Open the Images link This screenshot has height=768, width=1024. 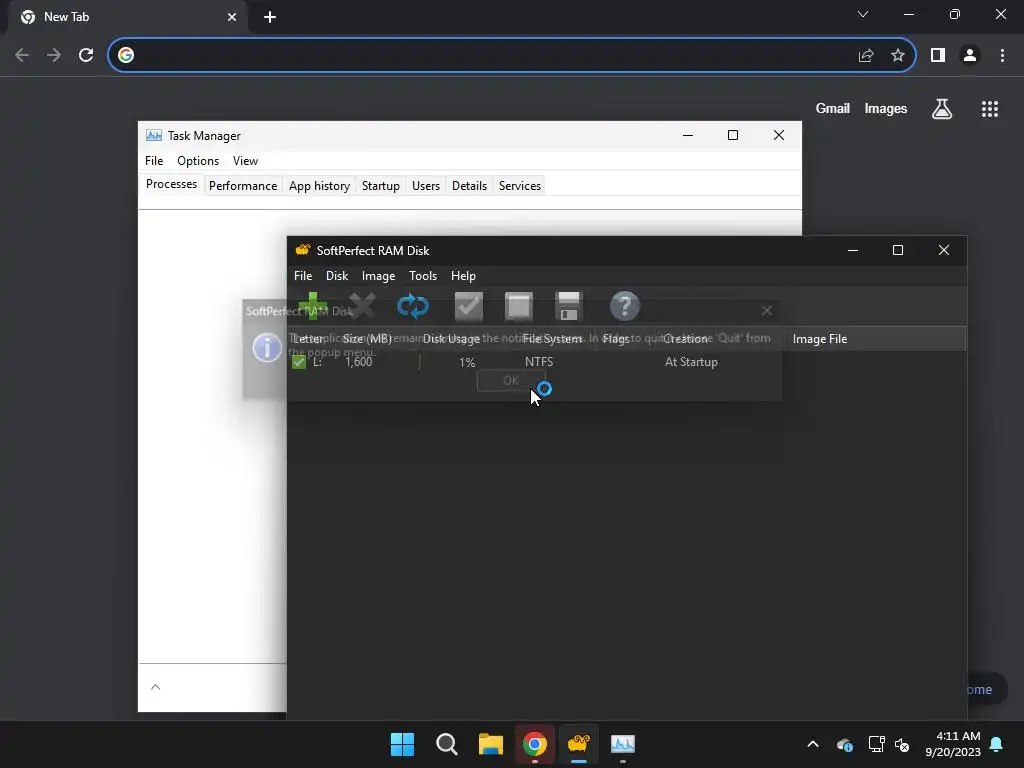pyautogui.click(x=886, y=108)
